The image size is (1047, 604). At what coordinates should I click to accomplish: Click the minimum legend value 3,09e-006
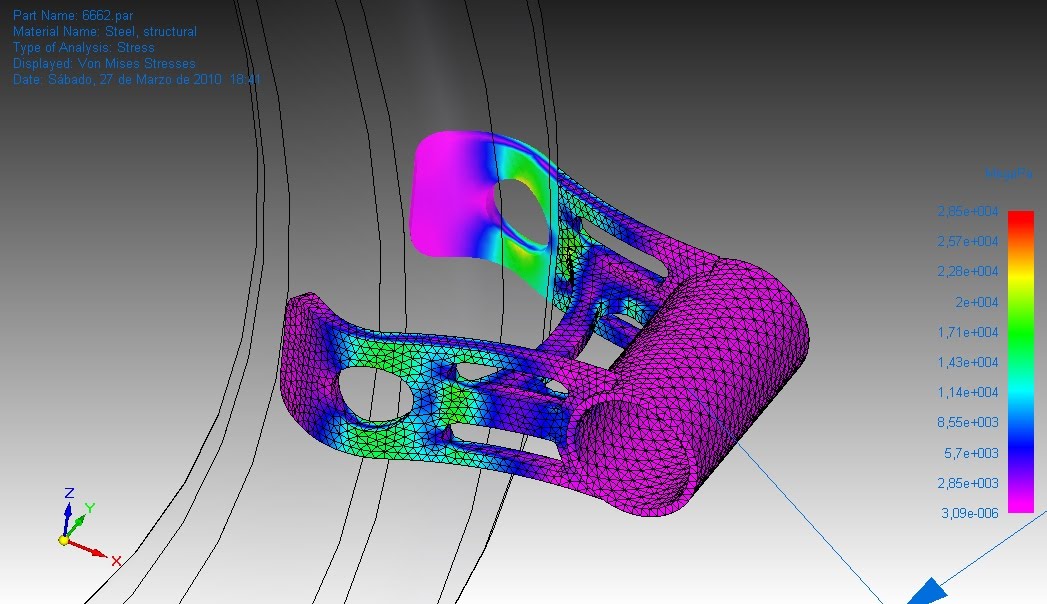[967, 513]
